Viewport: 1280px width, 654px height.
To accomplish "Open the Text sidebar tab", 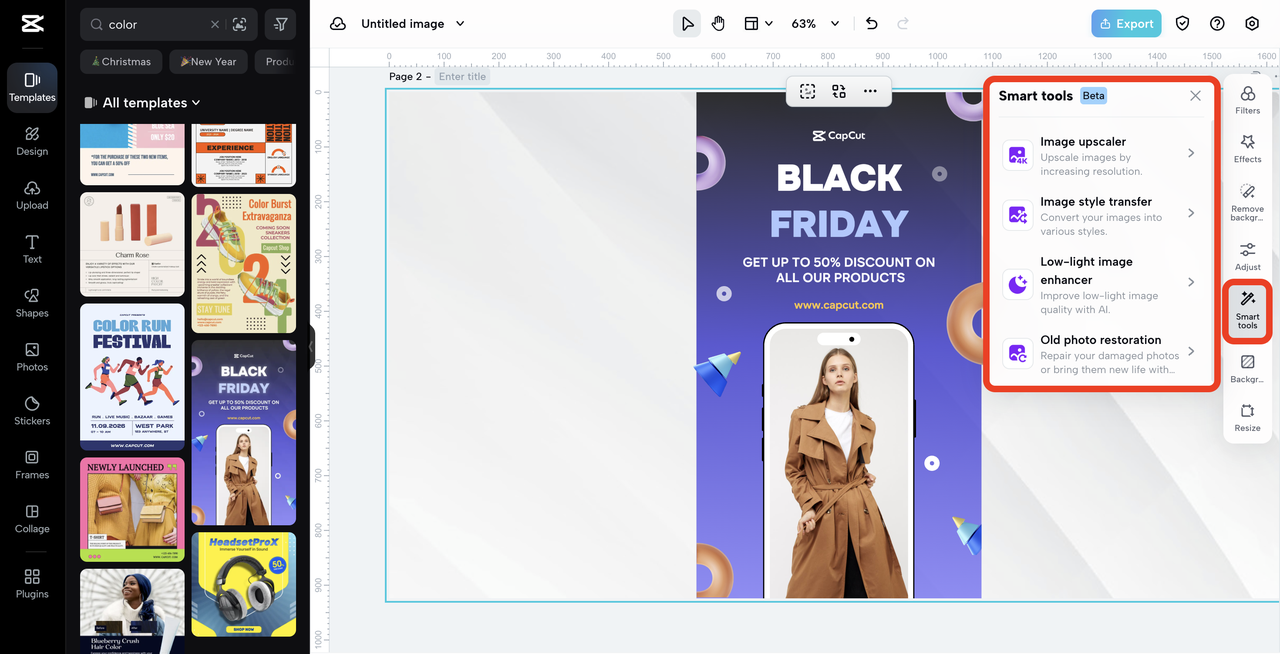I will [x=32, y=249].
